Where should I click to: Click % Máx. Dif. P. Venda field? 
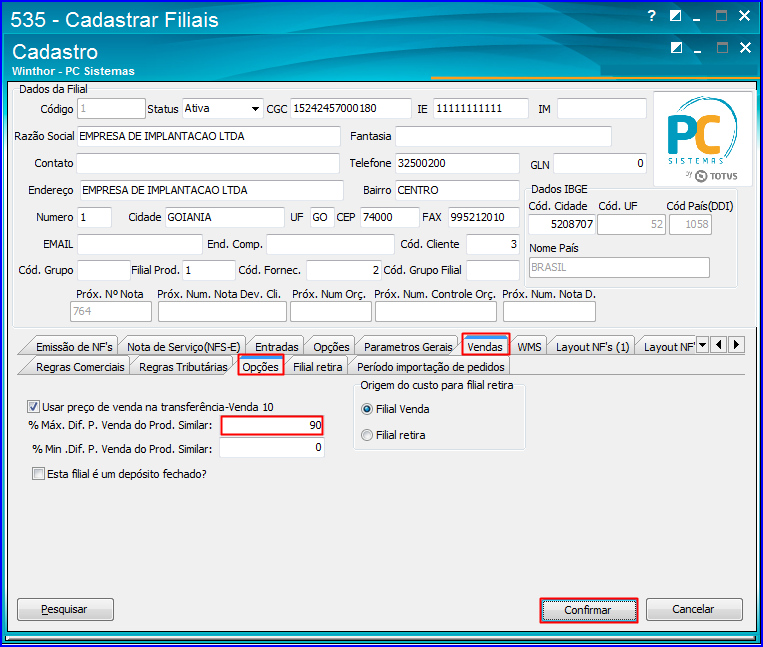click(272, 426)
